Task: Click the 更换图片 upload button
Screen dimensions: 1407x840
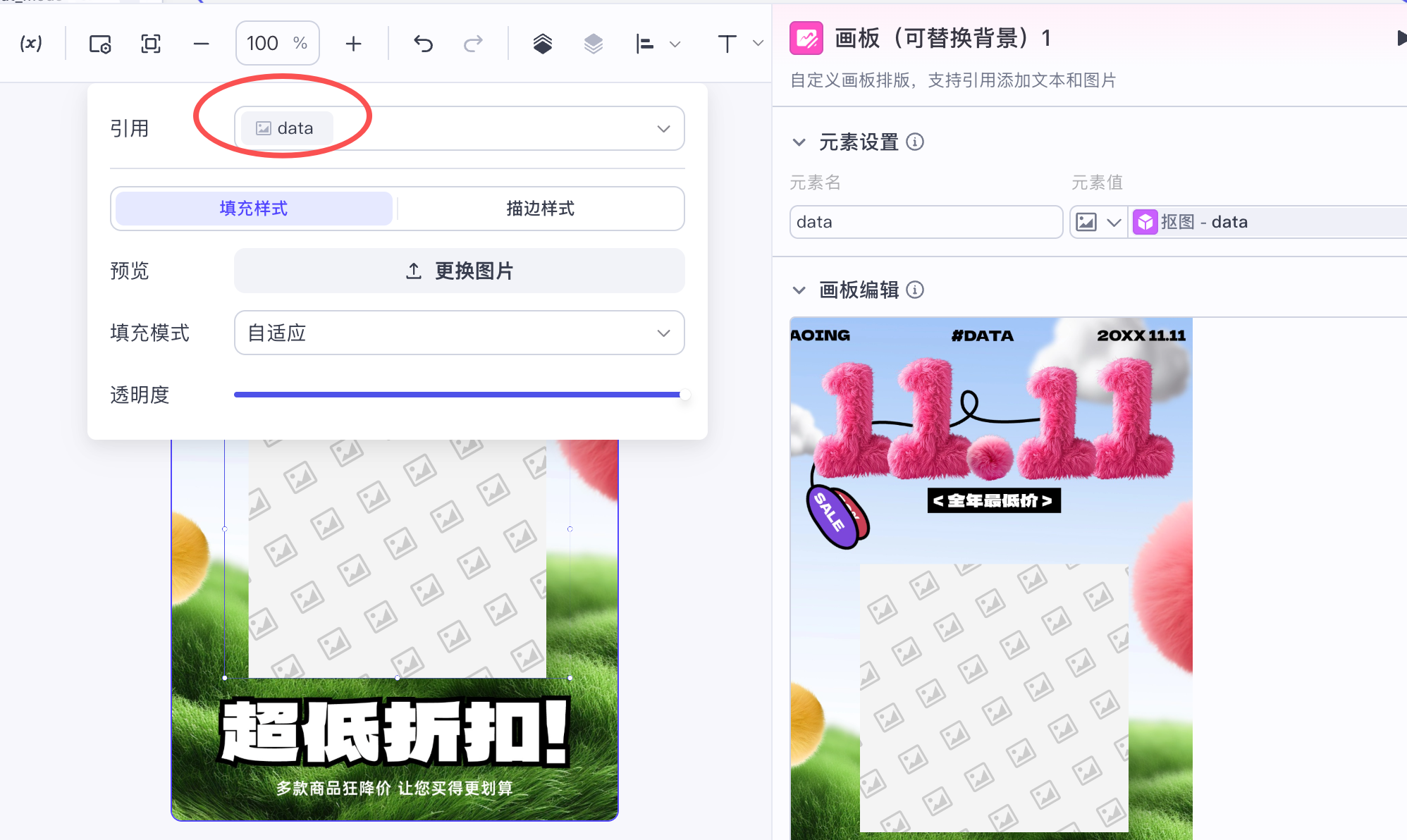Action: (459, 271)
